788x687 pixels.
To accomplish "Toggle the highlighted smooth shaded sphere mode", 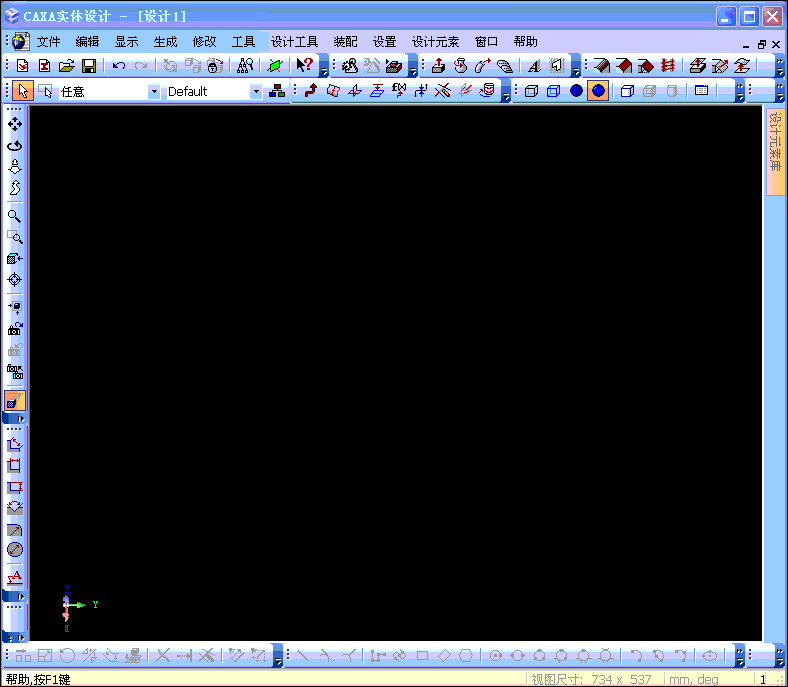I will coord(598,90).
